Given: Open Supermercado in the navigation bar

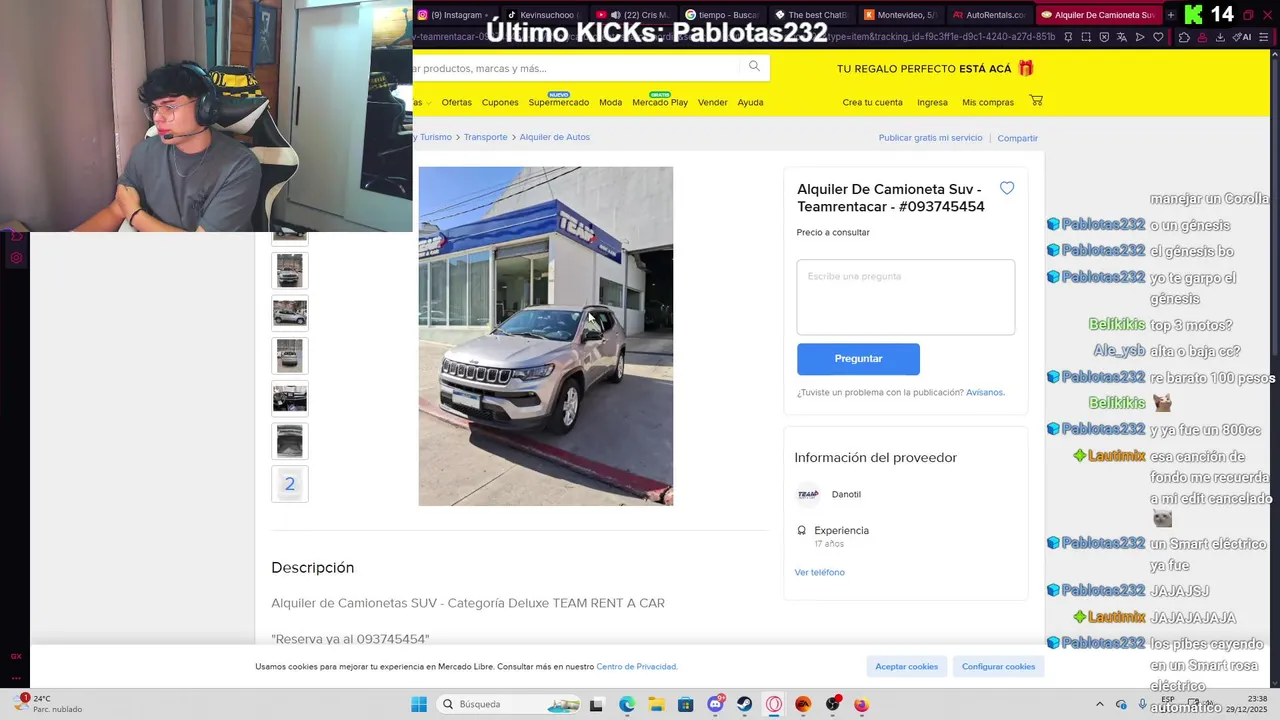Looking at the screenshot, I should pyautogui.click(x=559, y=102).
